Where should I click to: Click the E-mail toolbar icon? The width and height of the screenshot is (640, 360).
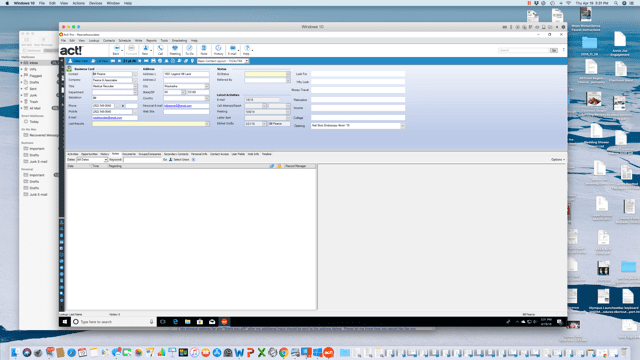[232, 50]
